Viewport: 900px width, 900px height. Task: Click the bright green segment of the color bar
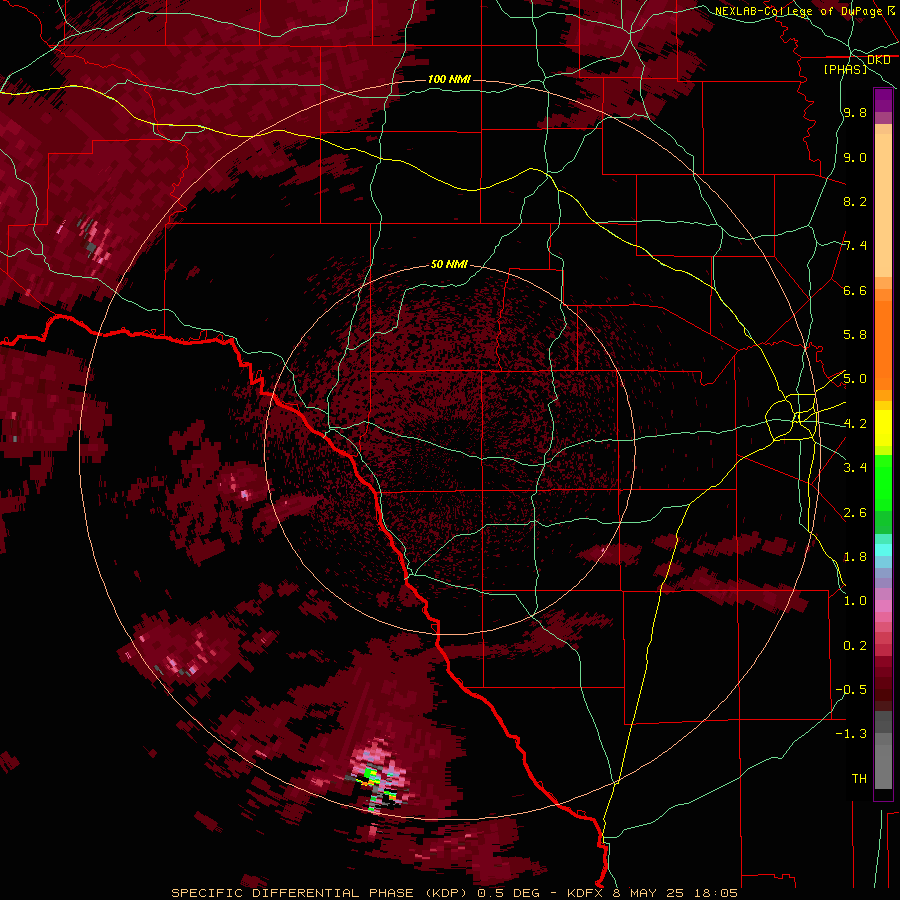tap(883, 483)
